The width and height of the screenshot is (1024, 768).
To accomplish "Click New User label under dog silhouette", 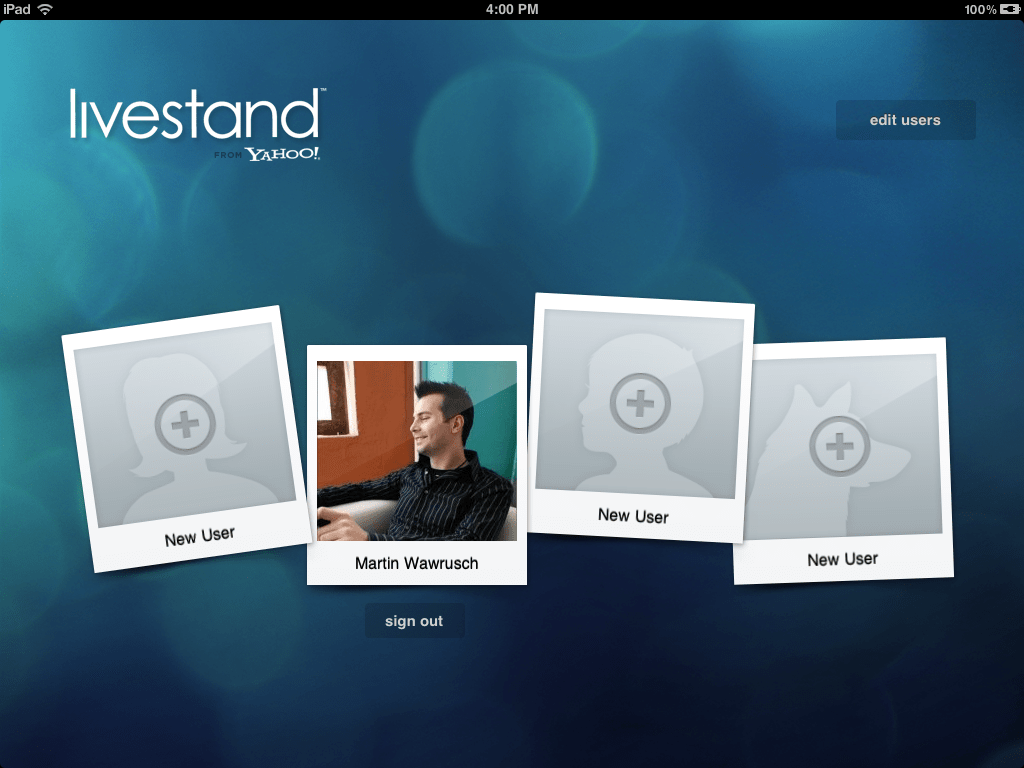I will [x=842, y=559].
